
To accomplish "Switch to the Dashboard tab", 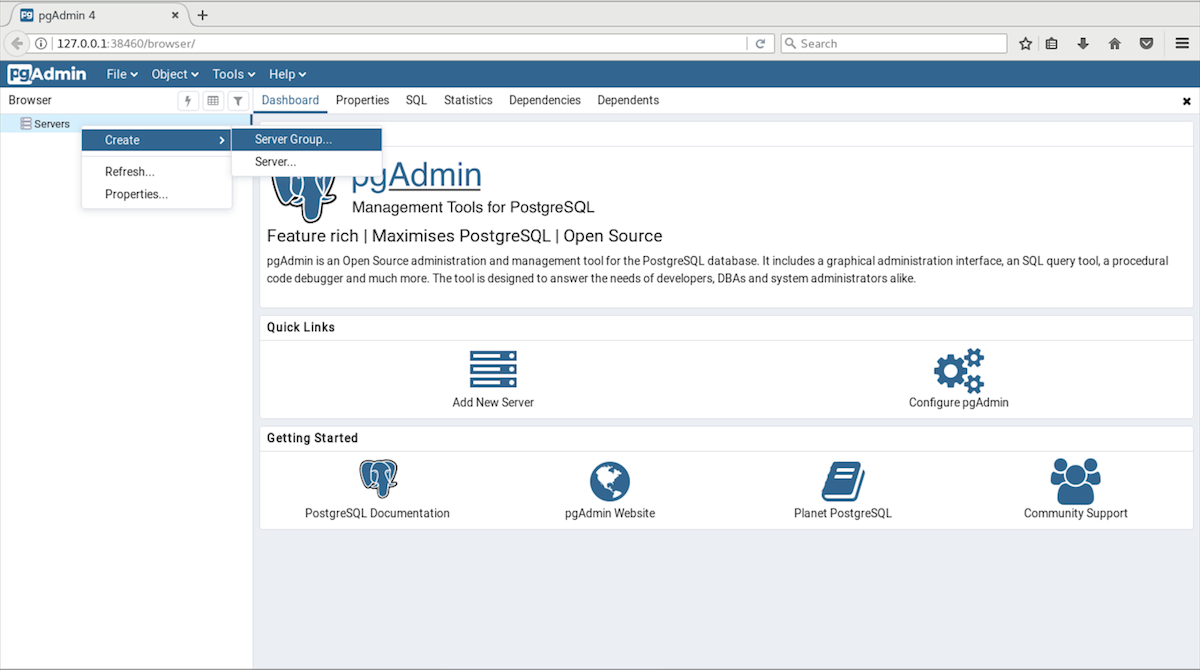I will pyautogui.click(x=290, y=100).
